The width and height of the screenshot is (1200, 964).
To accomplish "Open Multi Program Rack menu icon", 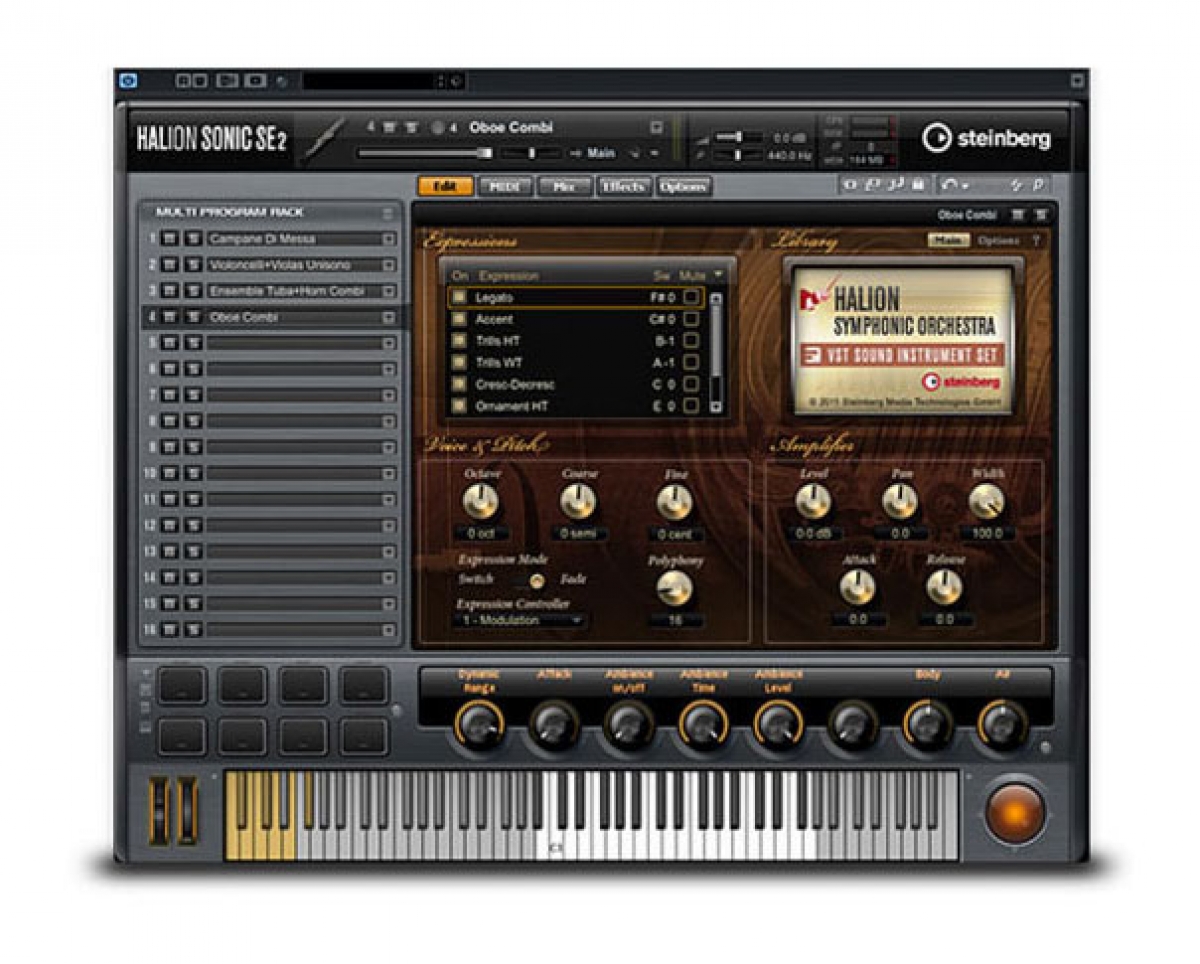I will coord(389,213).
